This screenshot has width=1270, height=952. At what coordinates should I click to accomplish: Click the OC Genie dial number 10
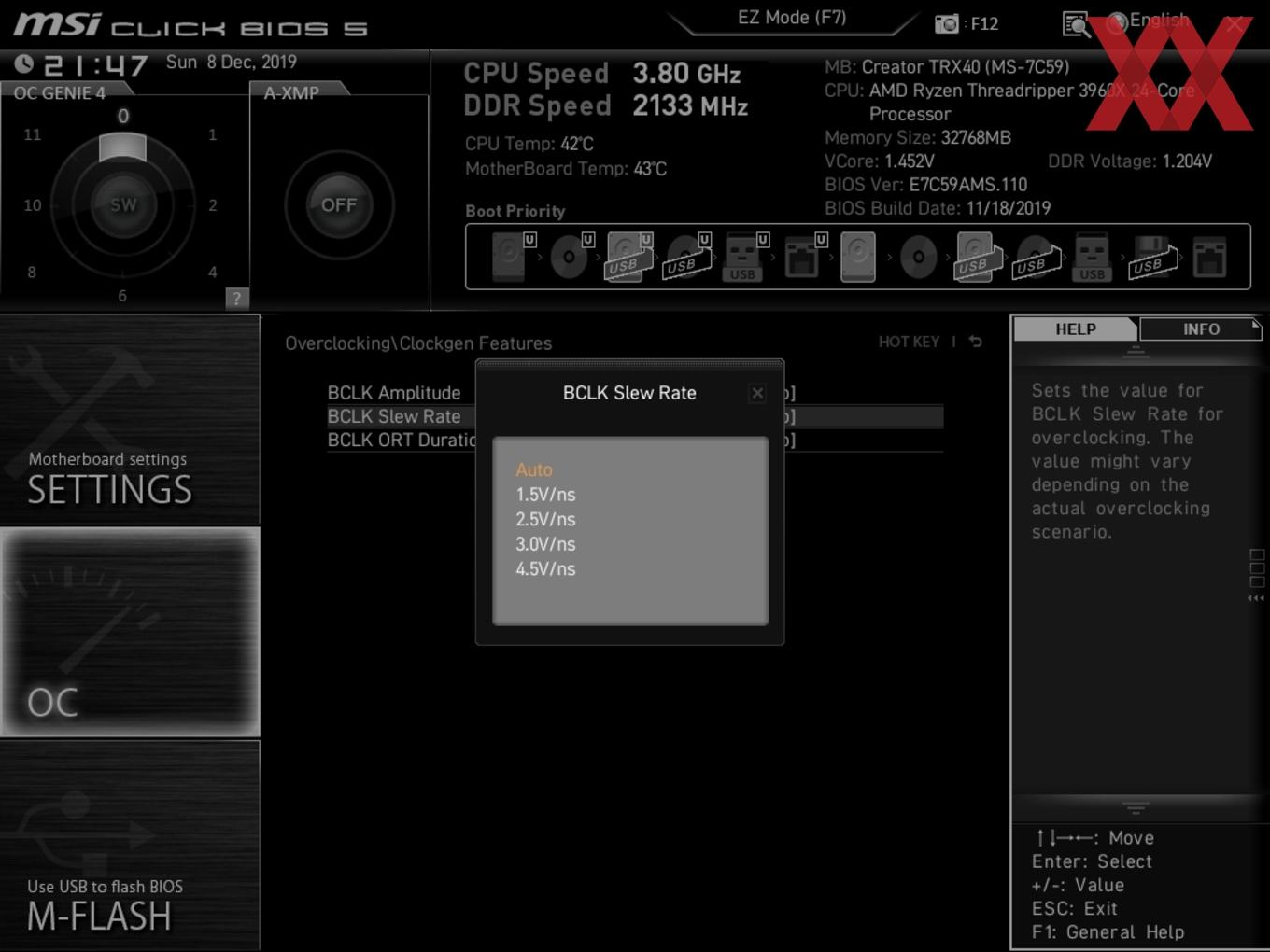click(33, 205)
